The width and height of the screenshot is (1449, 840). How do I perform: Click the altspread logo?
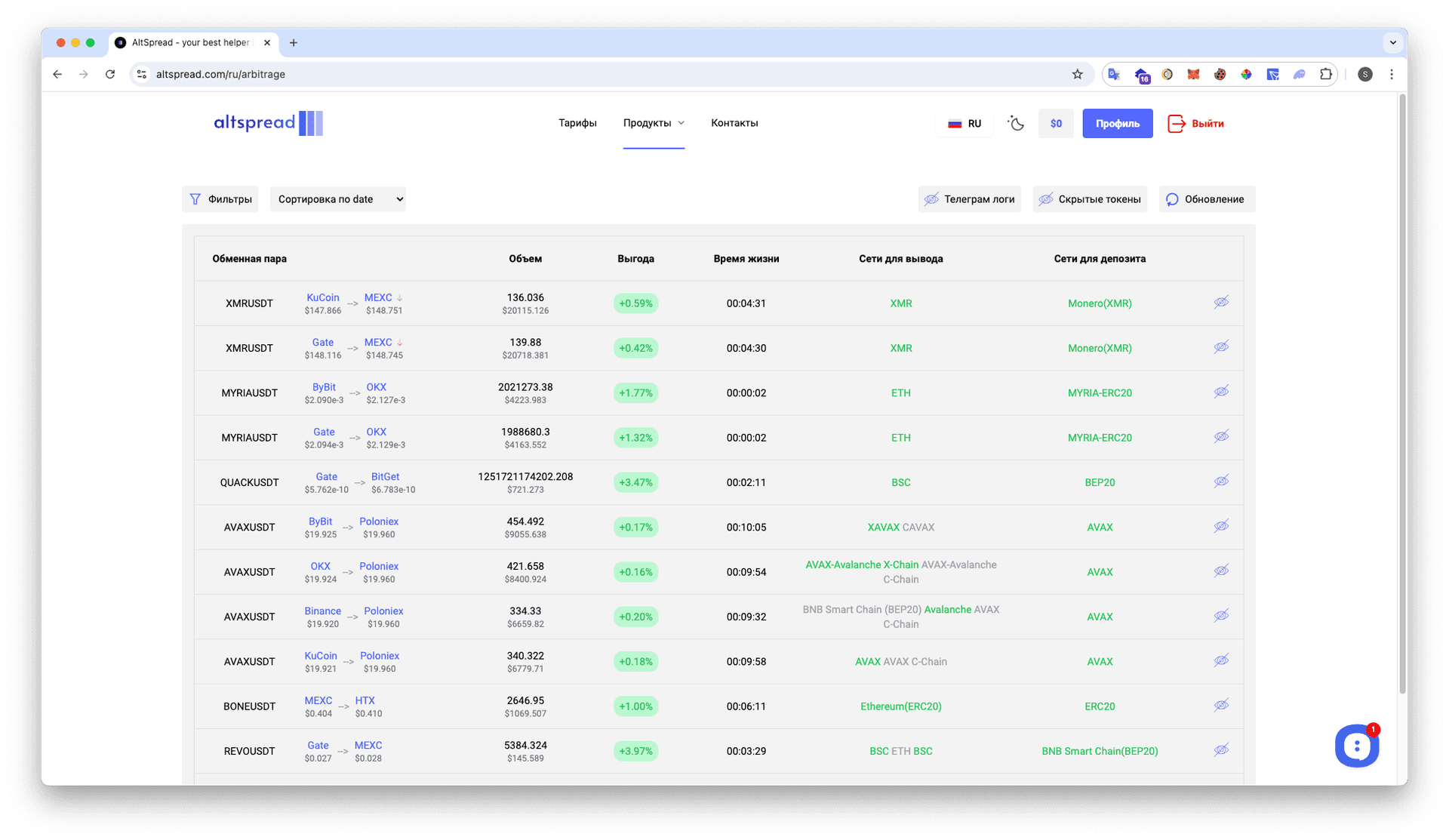(269, 123)
